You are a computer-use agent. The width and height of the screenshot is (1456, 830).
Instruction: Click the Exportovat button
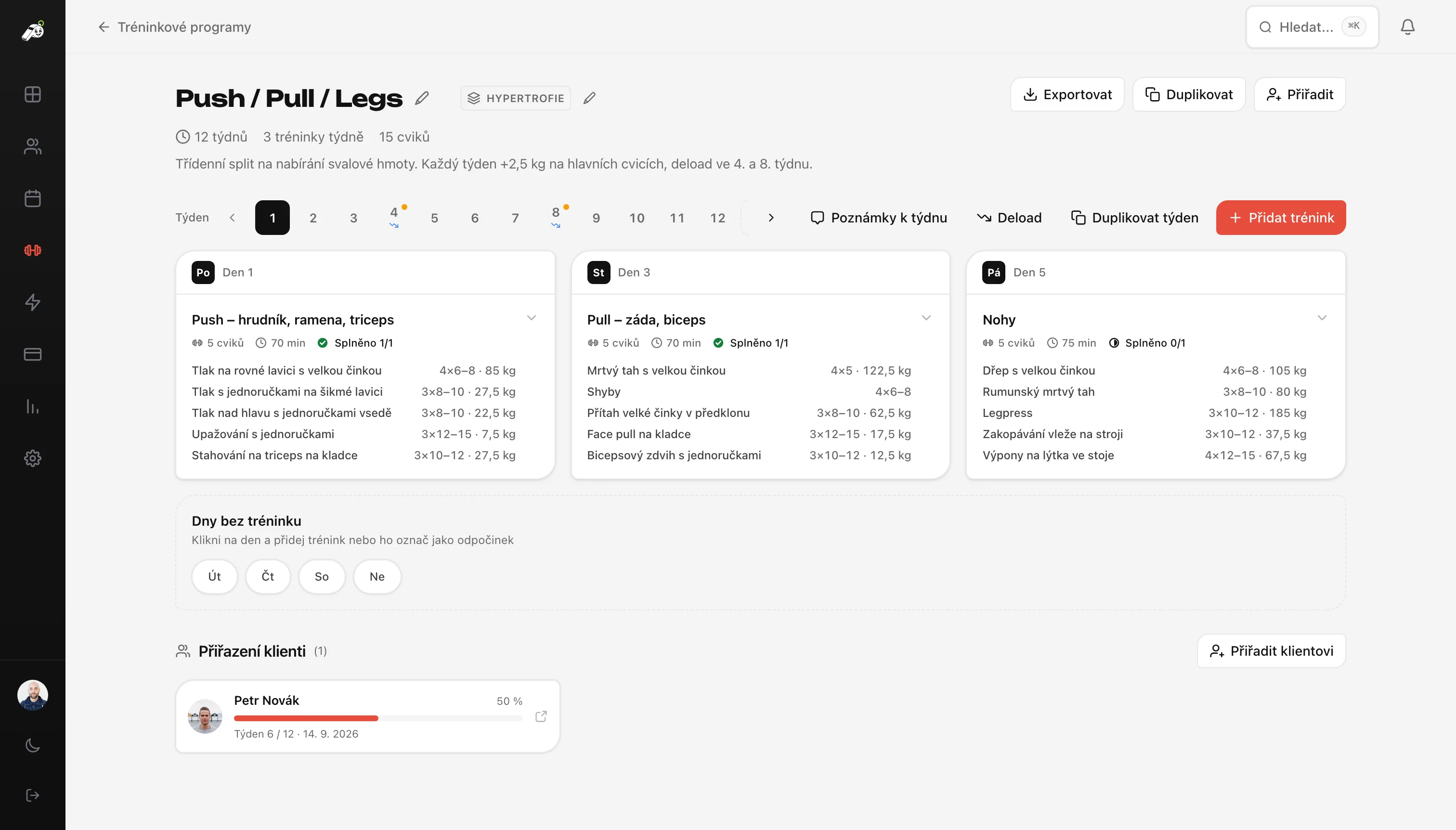pyautogui.click(x=1067, y=94)
